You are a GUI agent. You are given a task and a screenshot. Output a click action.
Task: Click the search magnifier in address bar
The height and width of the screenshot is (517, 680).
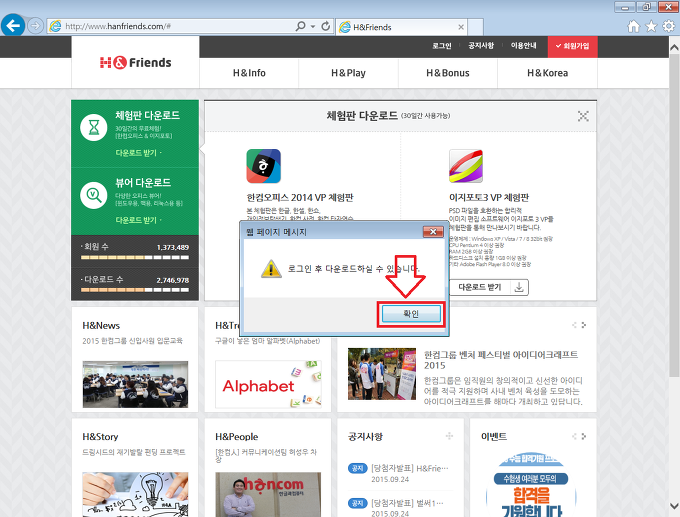coord(300,26)
